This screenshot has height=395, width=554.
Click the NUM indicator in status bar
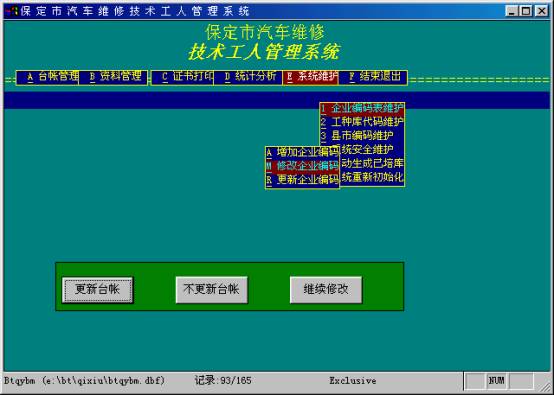(496, 381)
